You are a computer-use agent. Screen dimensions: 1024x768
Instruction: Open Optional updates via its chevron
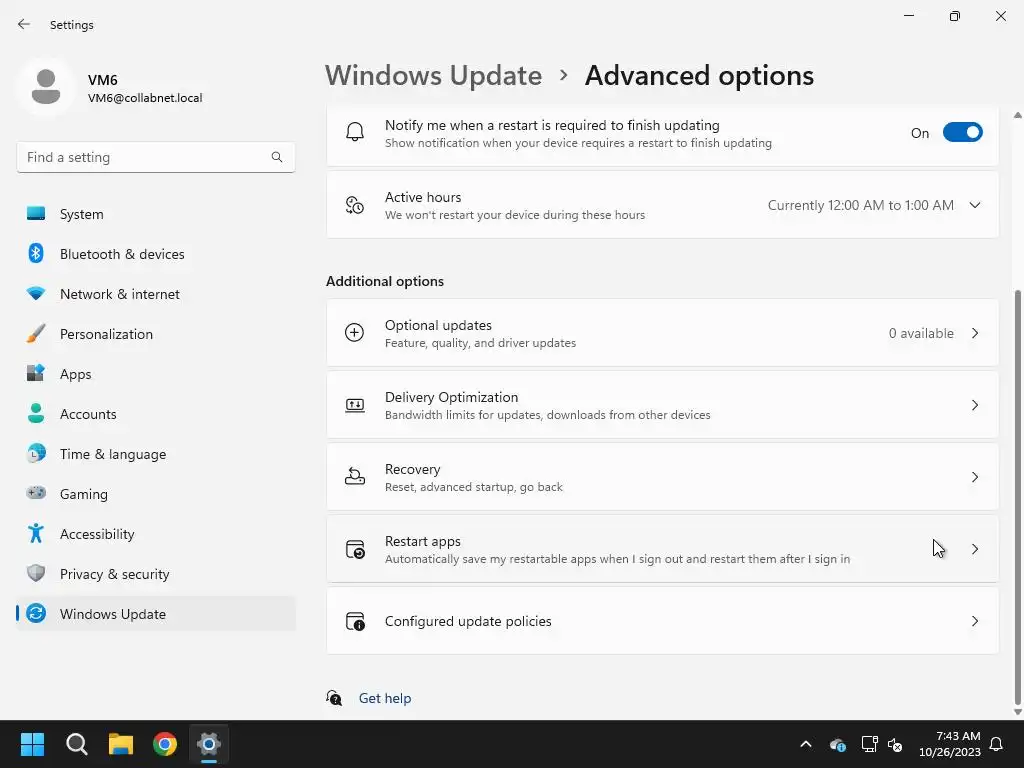[x=975, y=333]
